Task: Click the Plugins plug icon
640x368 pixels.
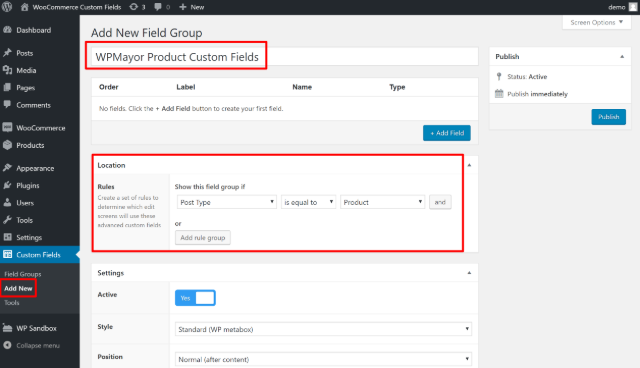Action: (7, 185)
